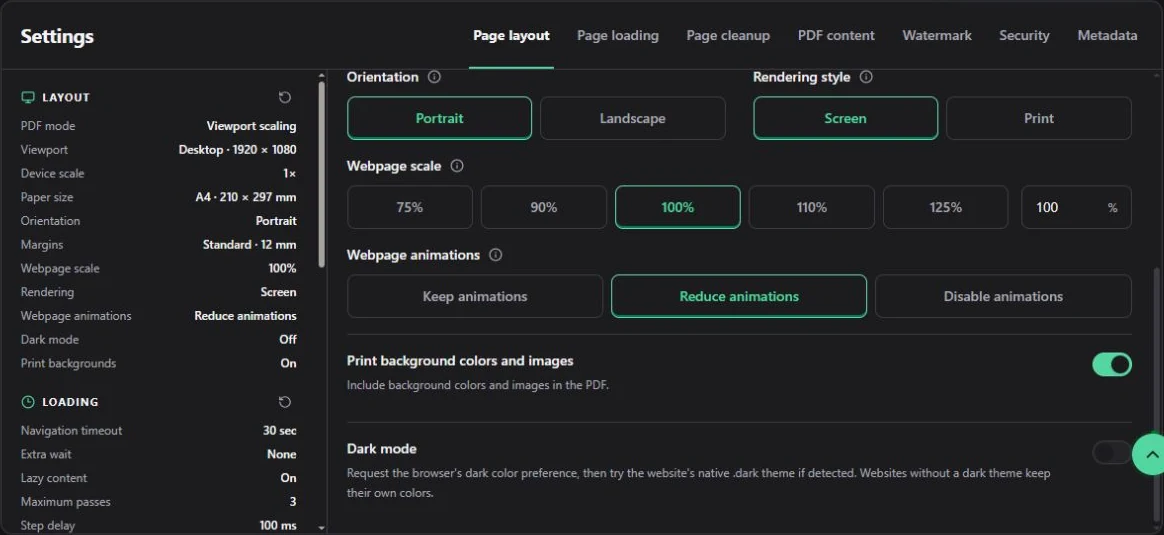1164x535 pixels.
Task: Enable the Dark mode switch
Action: coord(1112,452)
